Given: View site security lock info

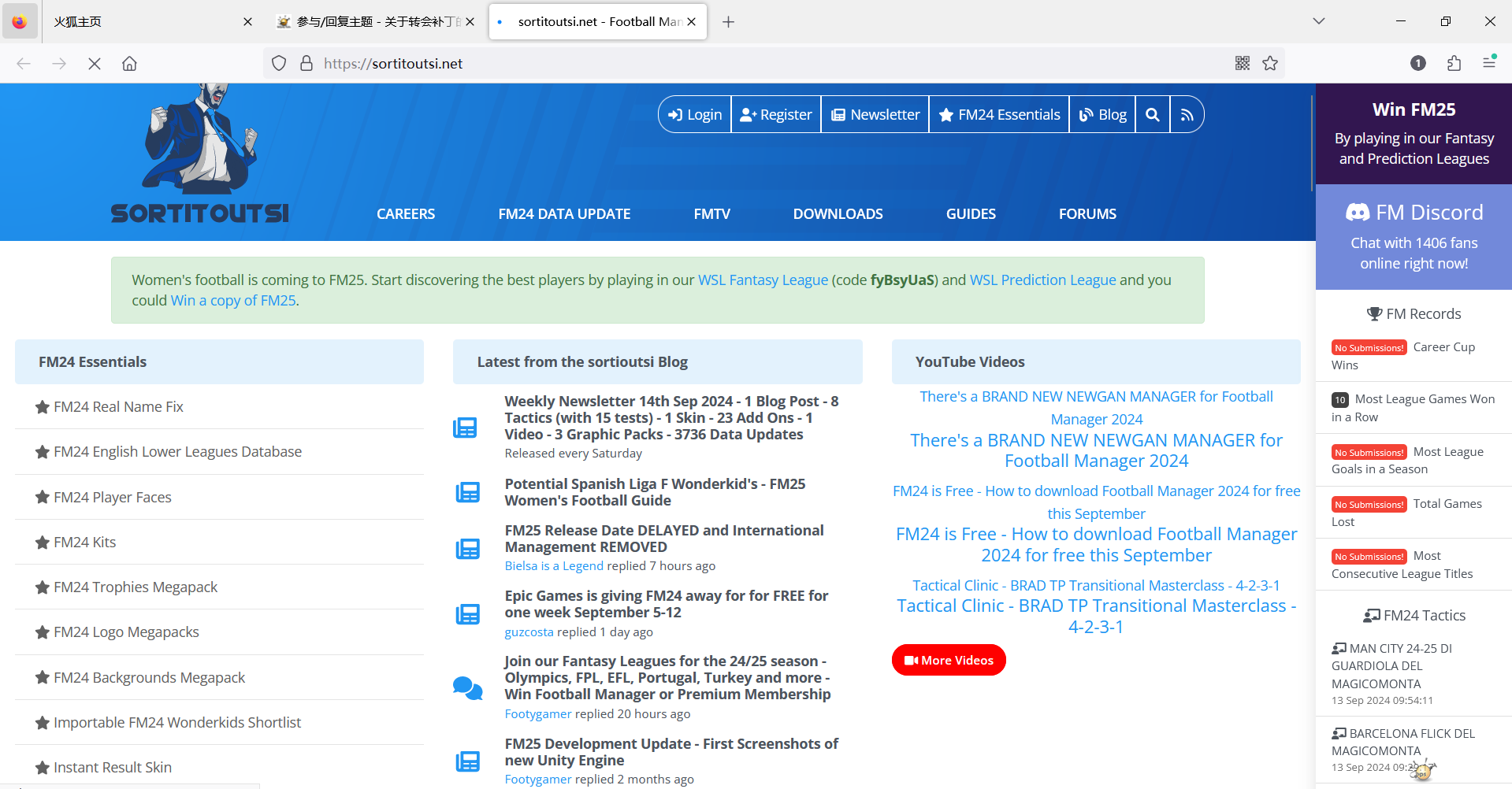Looking at the screenshot, I should (x=306, y=64).
